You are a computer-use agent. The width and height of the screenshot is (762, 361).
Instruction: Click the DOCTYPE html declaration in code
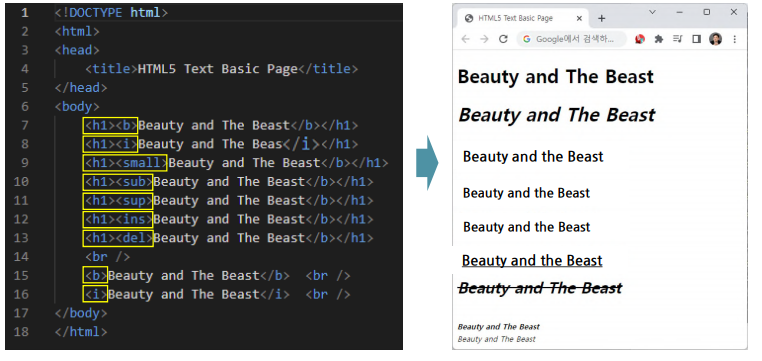coord(111,13)
